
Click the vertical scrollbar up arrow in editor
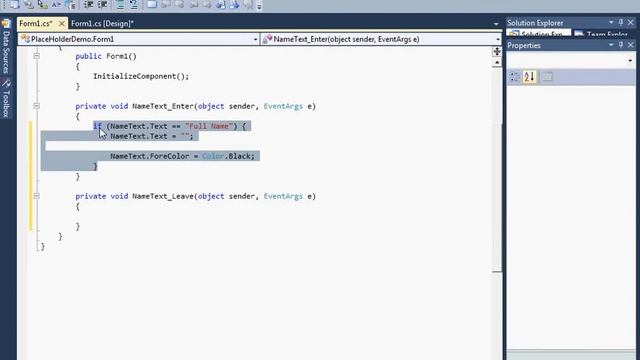tap(497, 62)
